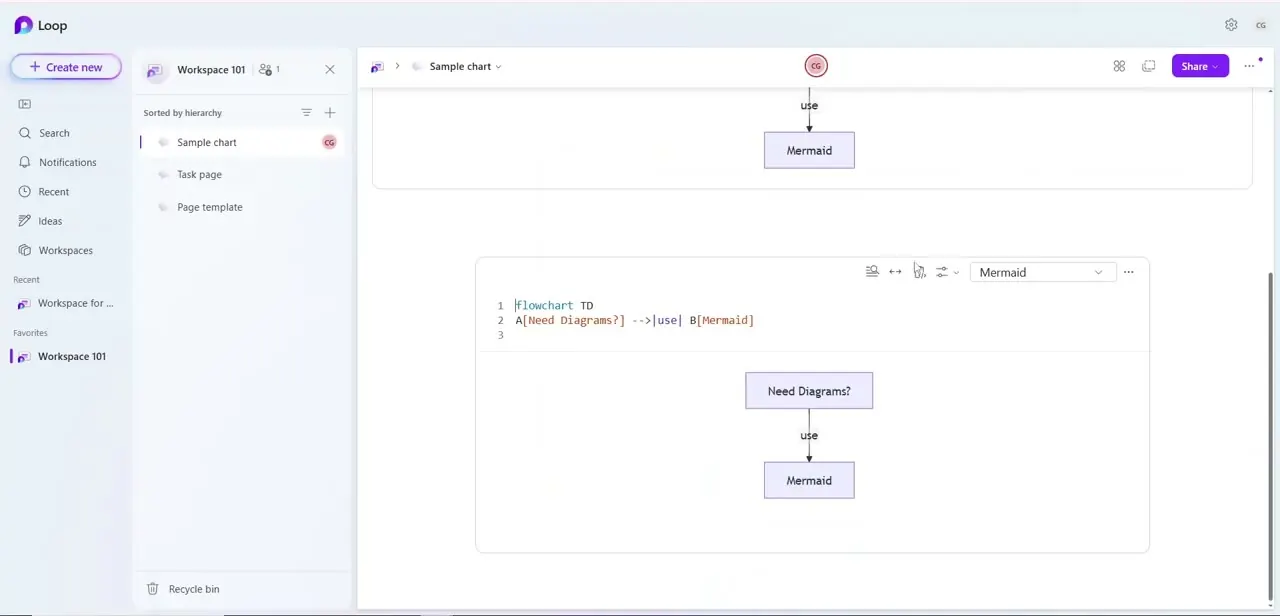Select the Sample chart page
This screenshot has width=1280, height=616.
[240, 142]
